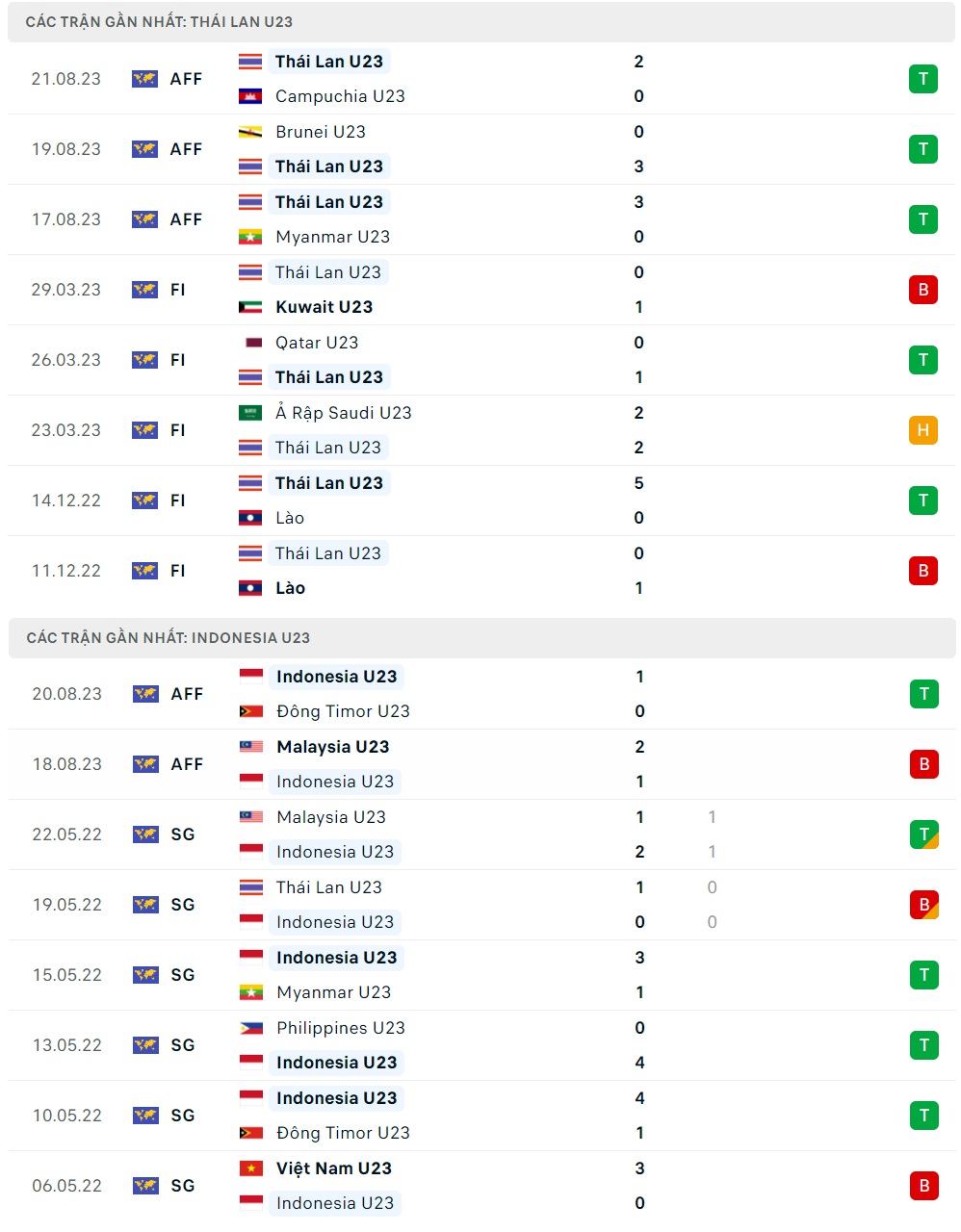Click the Laos flag beside Lào
The image size is (961, 1232).
[251, 518]
